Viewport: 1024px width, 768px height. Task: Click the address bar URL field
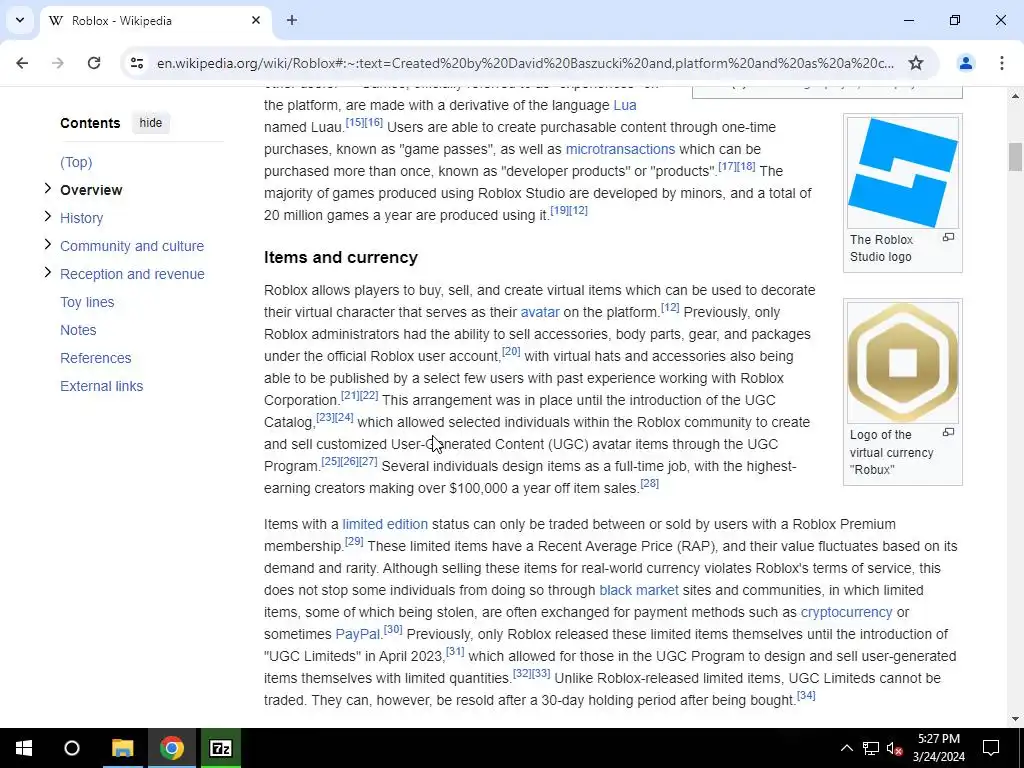[525, 63]
